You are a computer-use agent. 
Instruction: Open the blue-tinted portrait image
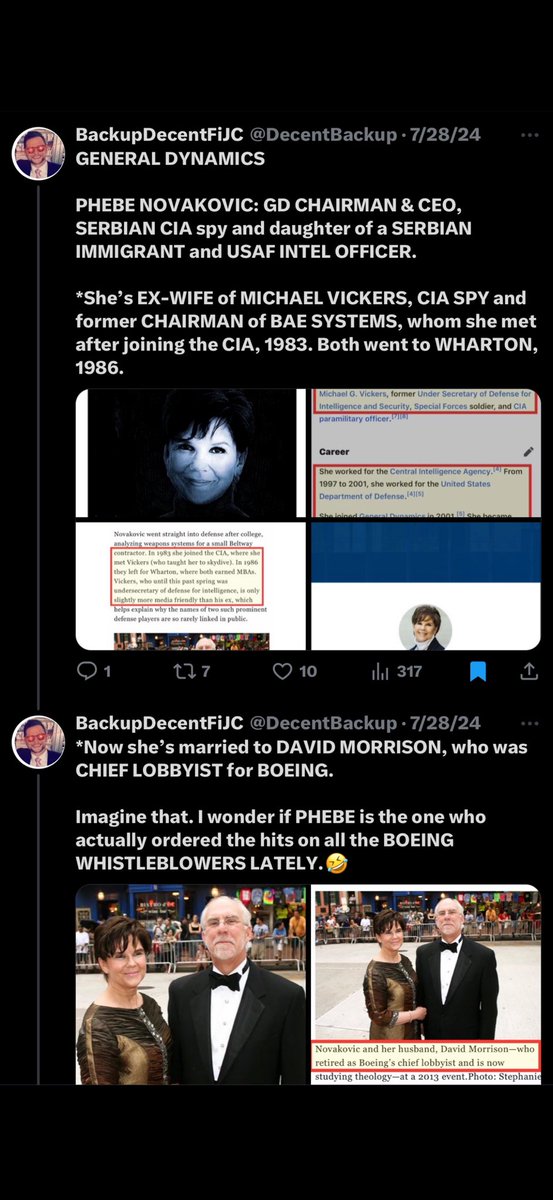[191, 453]
